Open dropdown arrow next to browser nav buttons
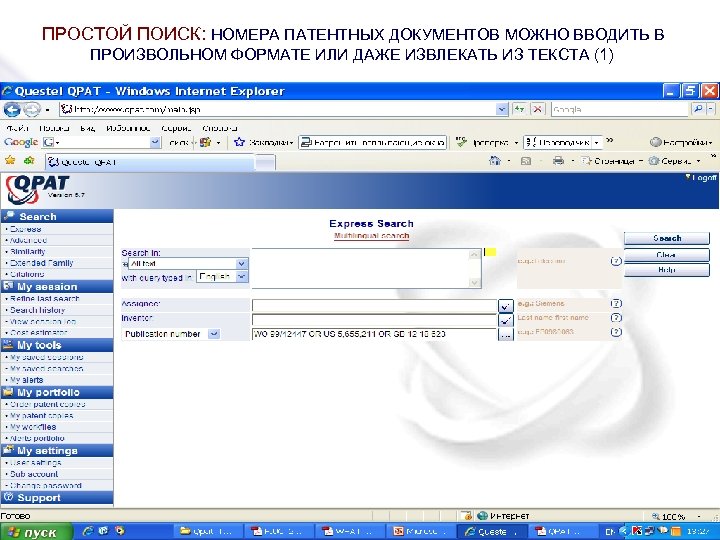Viewport: 720px width, 540px height. click(x=47, y=110)
